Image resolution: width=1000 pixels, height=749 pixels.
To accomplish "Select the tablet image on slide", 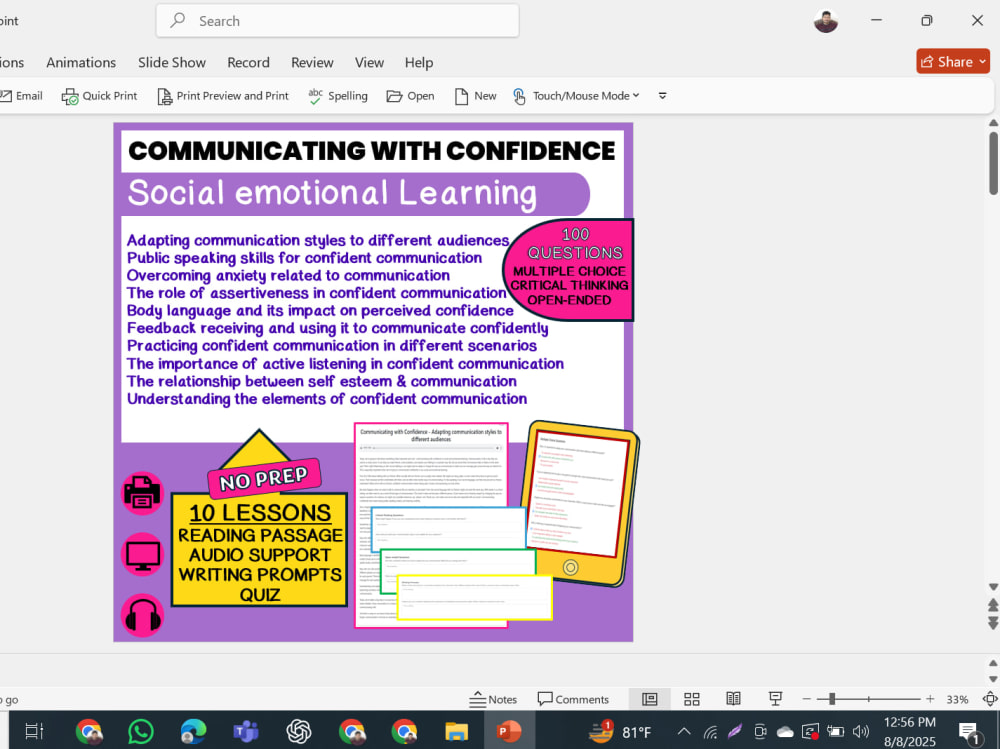I will tap(579, 503).
